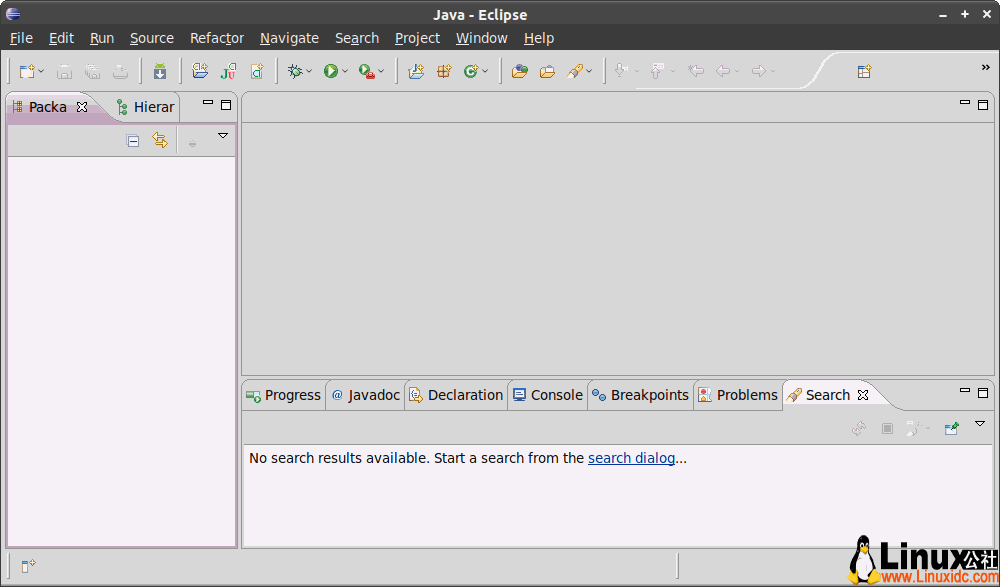Follow the 'search dialog' link
This screenshot has height=587, width=1000.
(631, 458)
